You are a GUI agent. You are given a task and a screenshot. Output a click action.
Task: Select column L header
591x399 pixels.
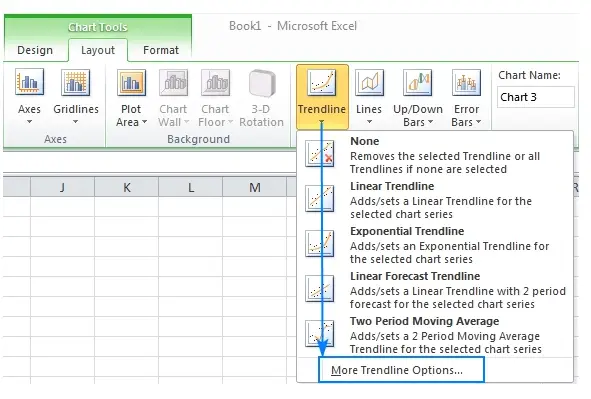tap(191, 187)
